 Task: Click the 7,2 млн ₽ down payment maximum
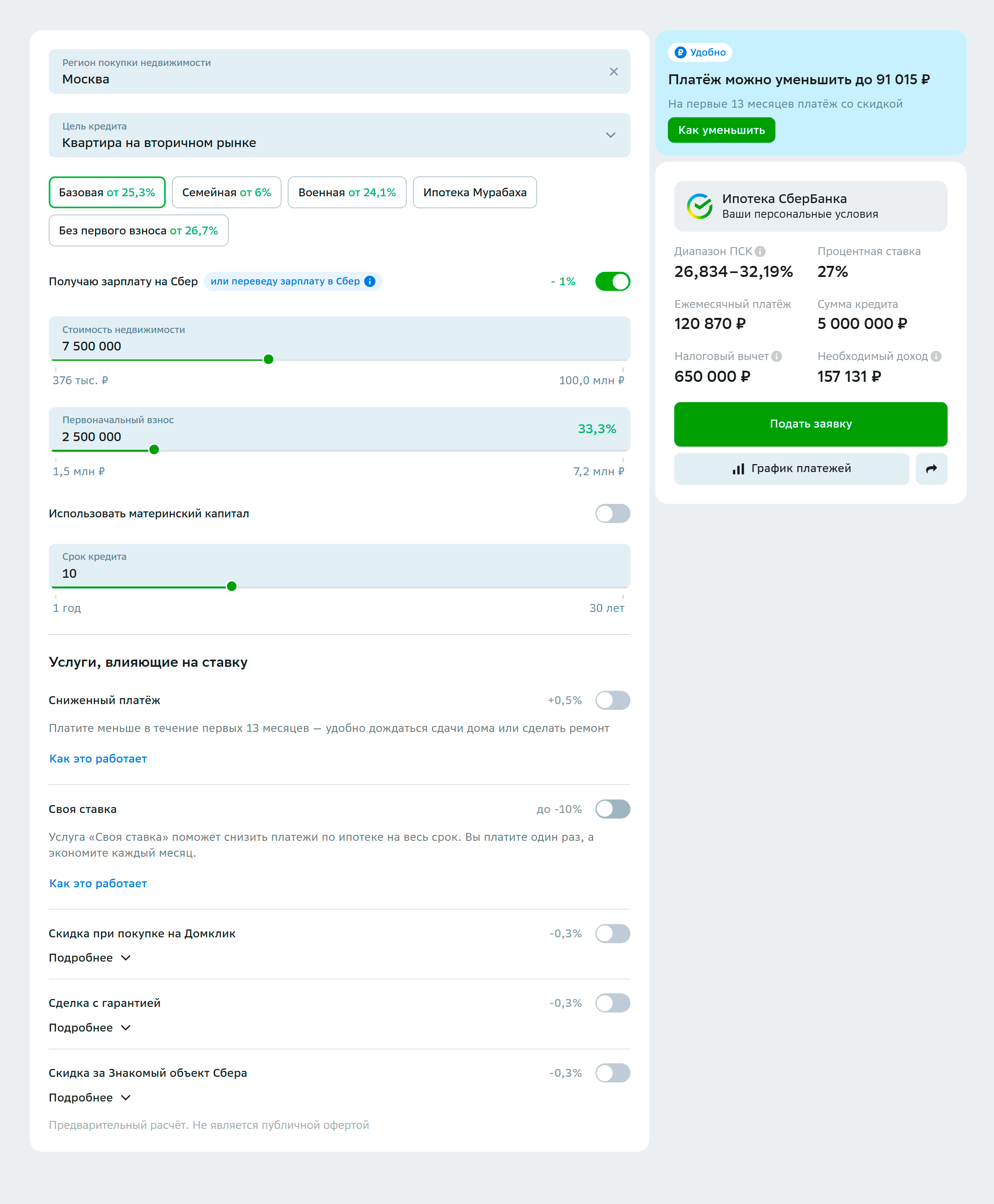[598, 471]
